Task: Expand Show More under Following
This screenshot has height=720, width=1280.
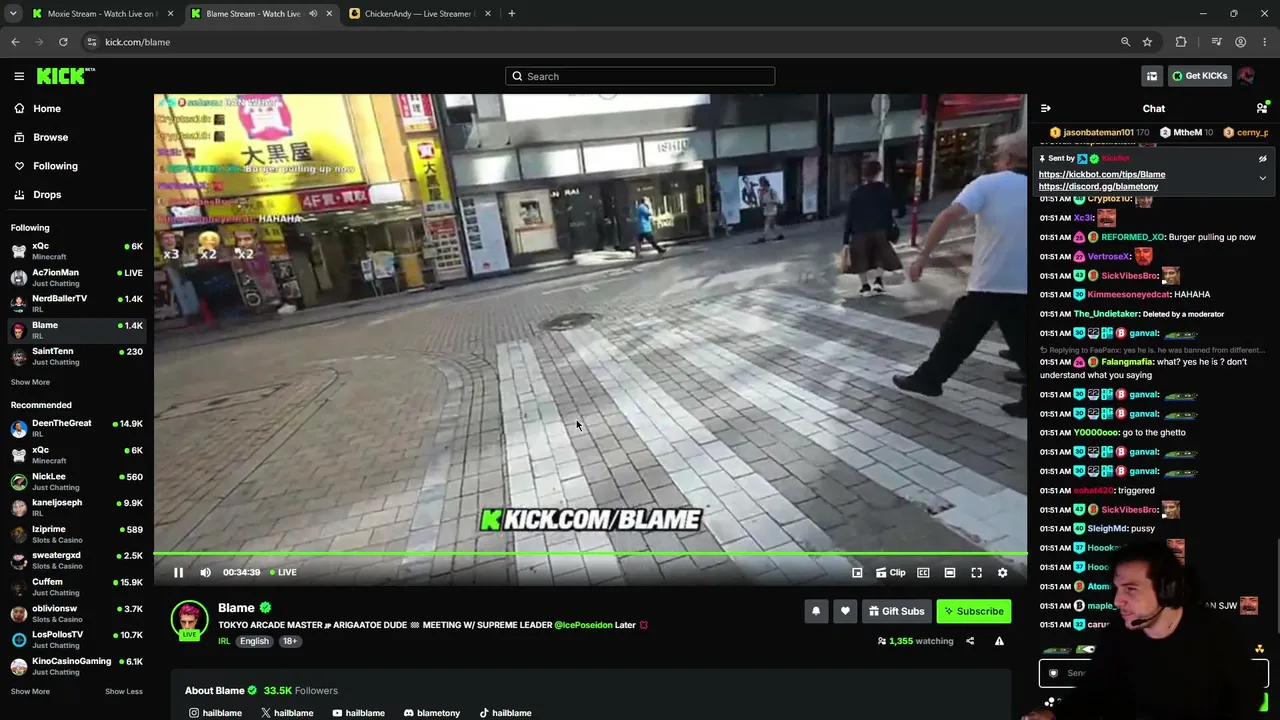Action: click(30, 382)
